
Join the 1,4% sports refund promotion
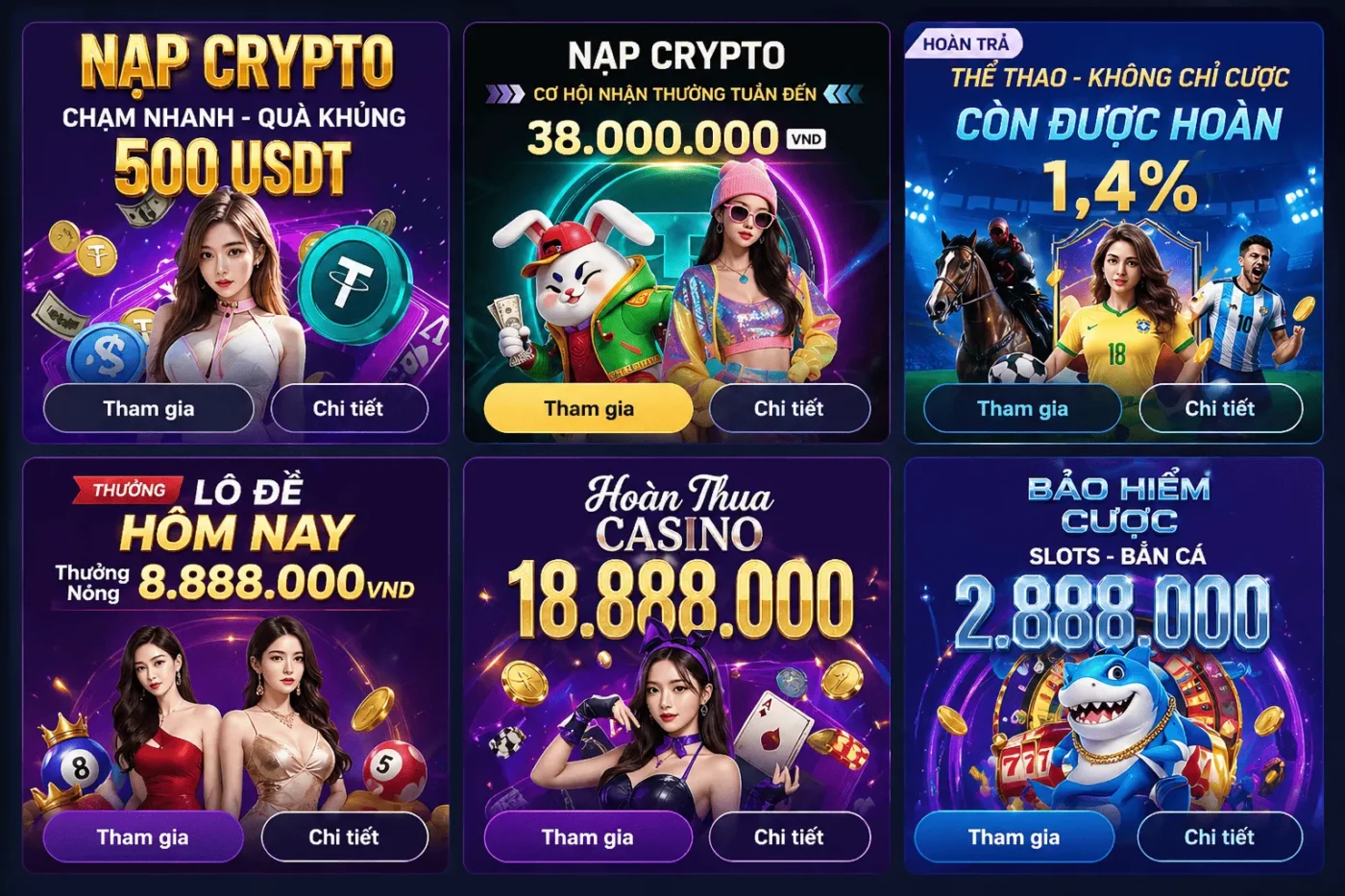click(1022, 408)
